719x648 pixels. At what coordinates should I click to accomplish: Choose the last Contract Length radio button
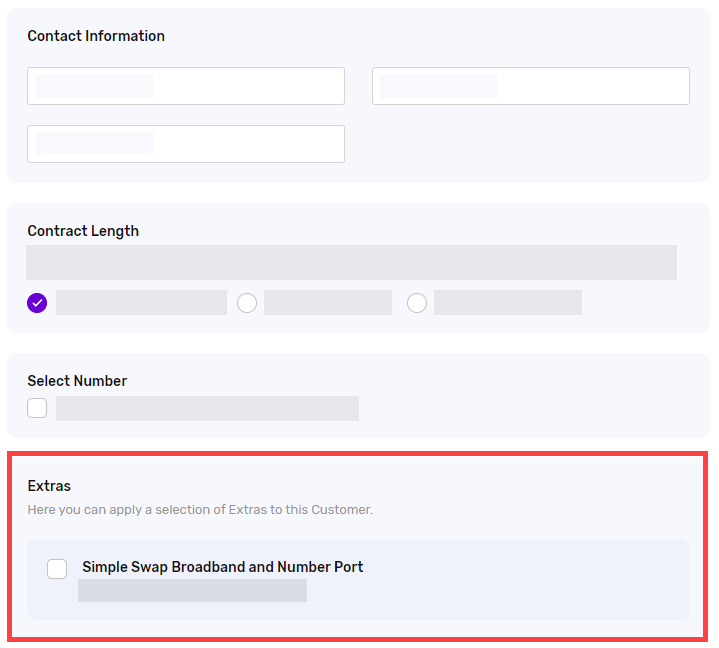tap(417, 303)
